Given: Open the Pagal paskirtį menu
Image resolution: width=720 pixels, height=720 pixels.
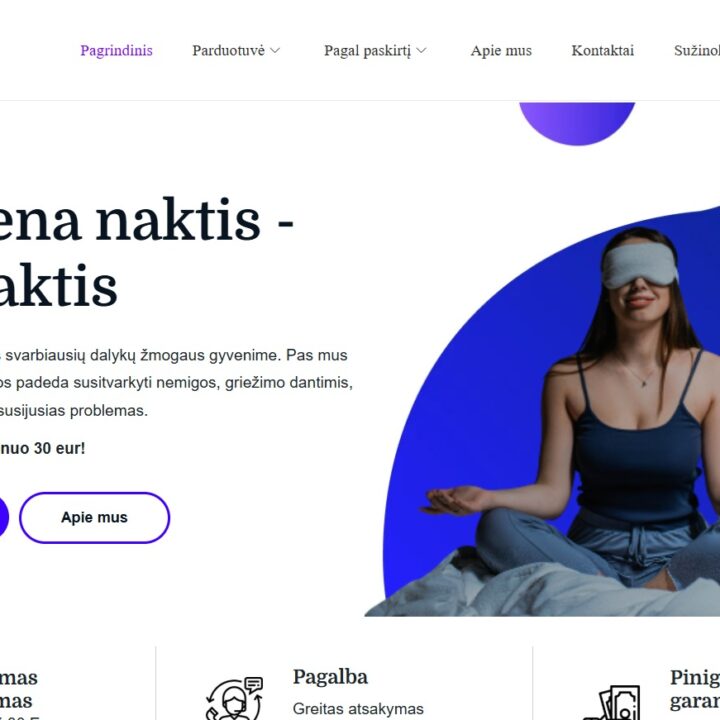Looking at the screenshot, I should coord(367,51).
